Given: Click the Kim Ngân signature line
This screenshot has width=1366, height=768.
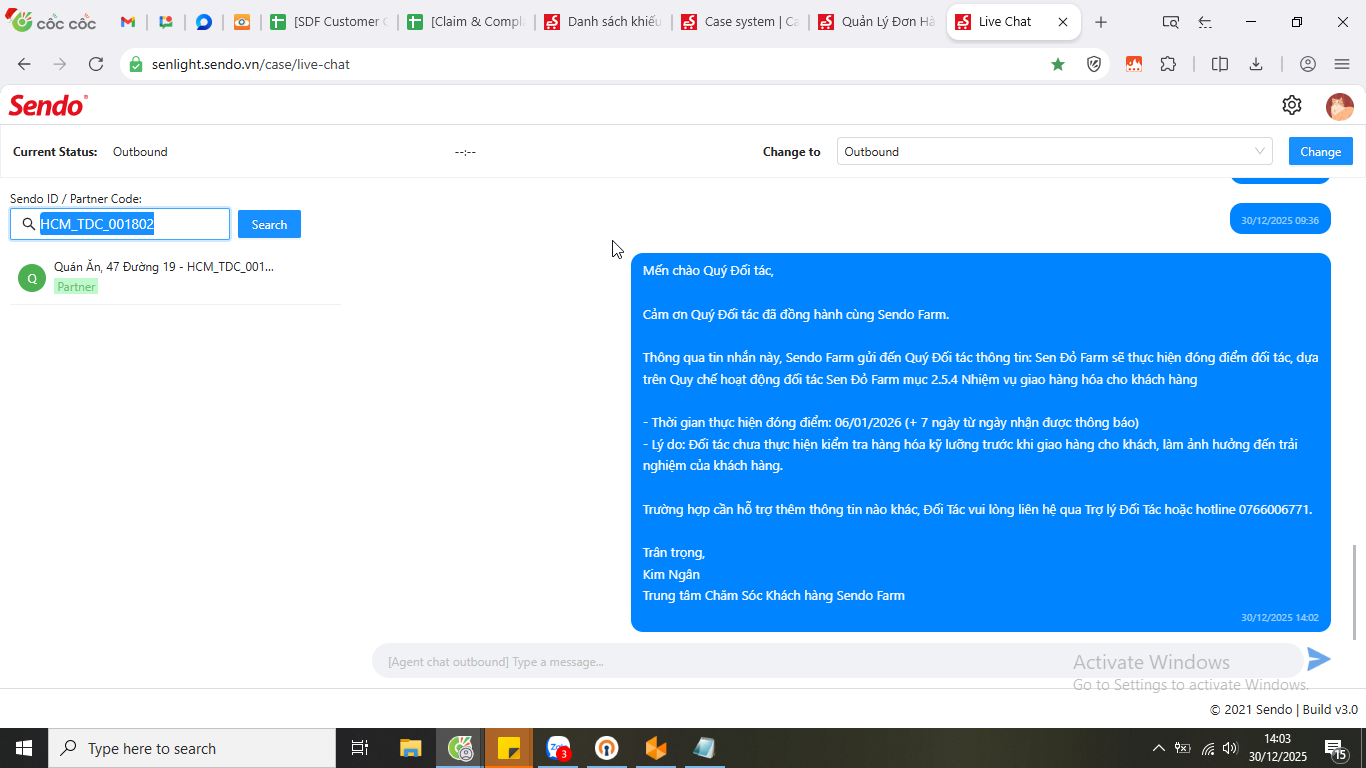Looking at the screenshot, I should tap(671, 574).
